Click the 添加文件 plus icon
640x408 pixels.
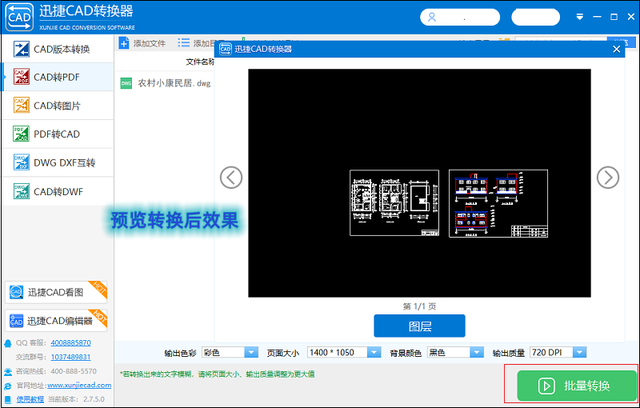point(124,43)
